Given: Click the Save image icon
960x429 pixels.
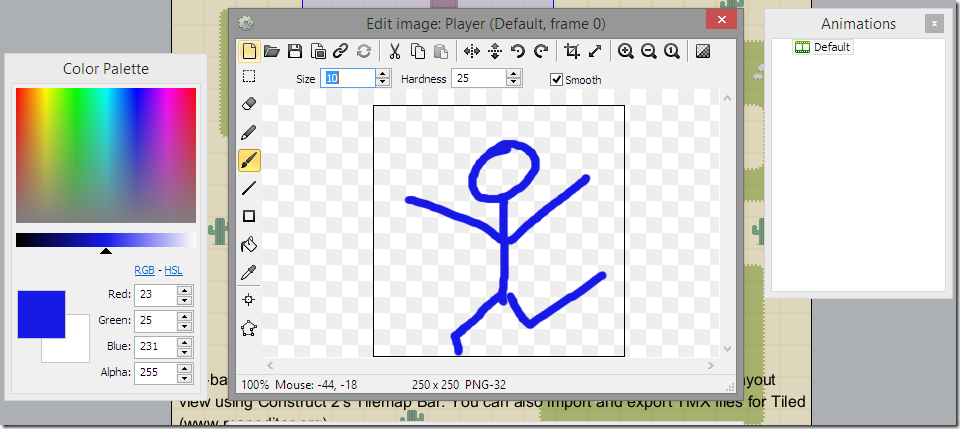Looking at the screenshot, I should coord(295,51).
